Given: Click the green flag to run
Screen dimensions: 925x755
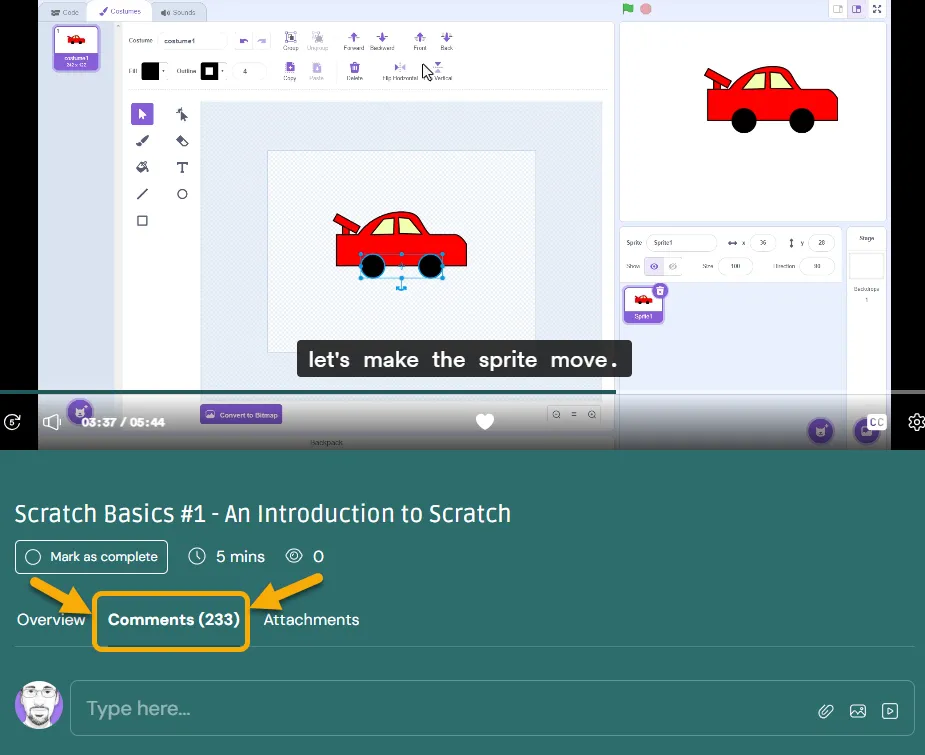Looking at the screenshot, I should coord(628,9).
